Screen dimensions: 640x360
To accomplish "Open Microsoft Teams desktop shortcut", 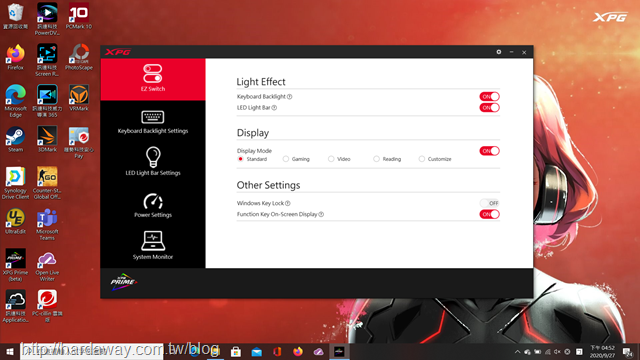I will 47,224.
